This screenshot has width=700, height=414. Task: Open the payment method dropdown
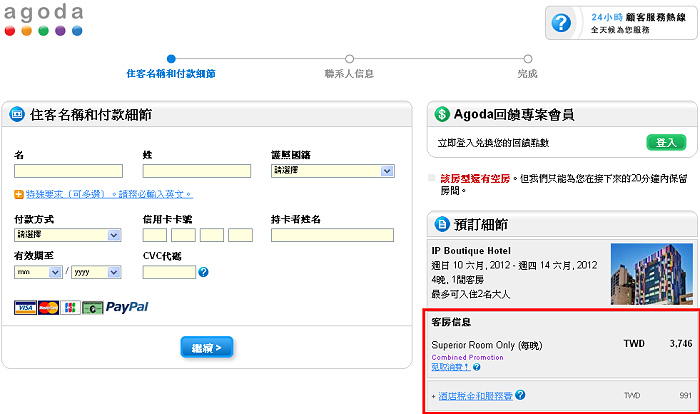(68, 235)
